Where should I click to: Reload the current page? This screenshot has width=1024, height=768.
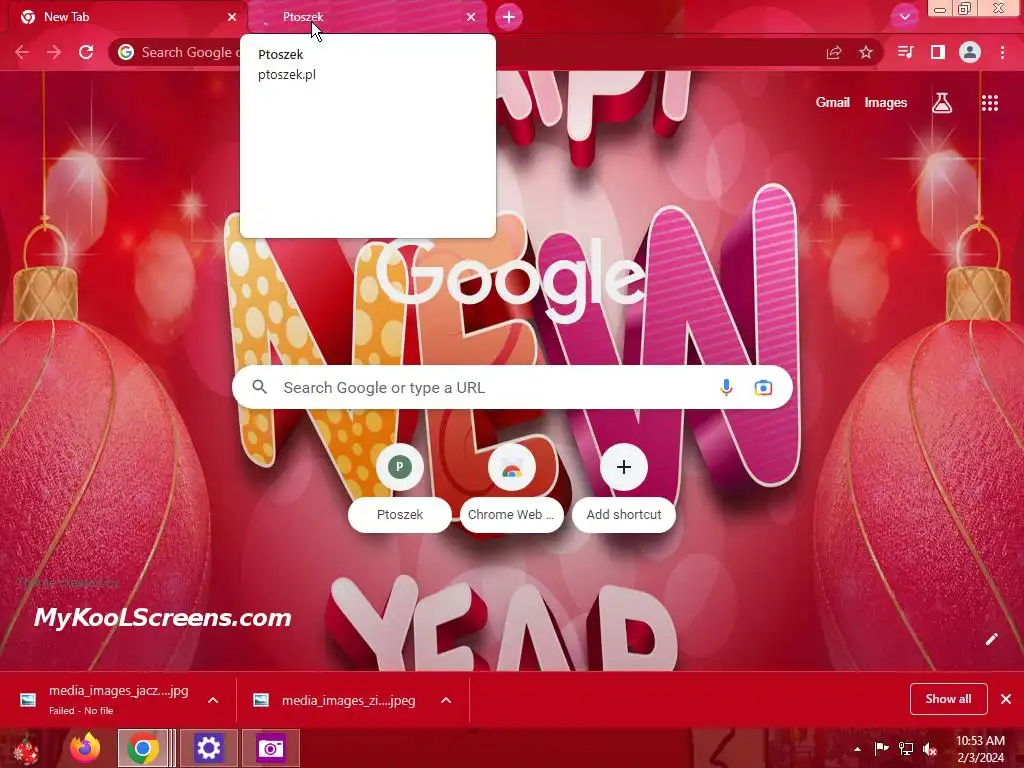click(x=86, y=52)
